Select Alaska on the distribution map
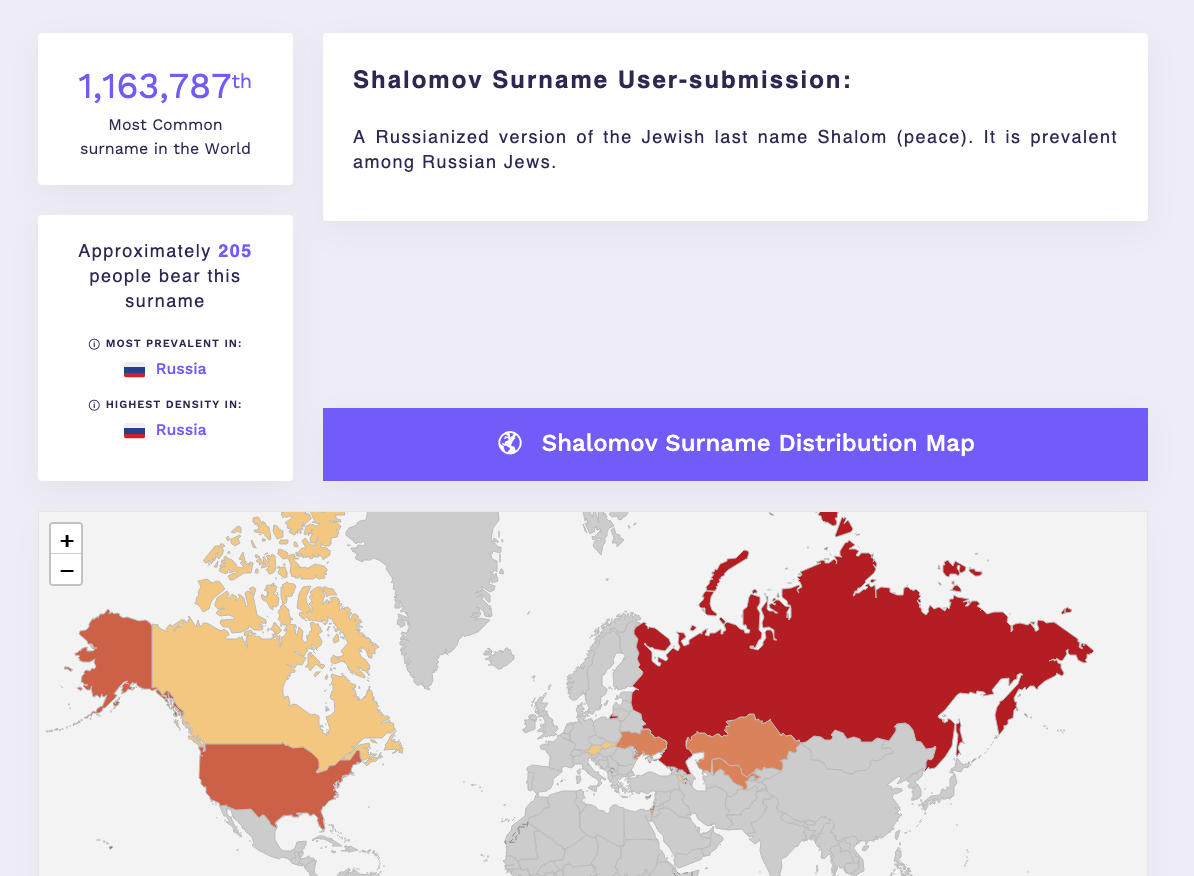Screen dimensions: 1194x876 (122, 651)
